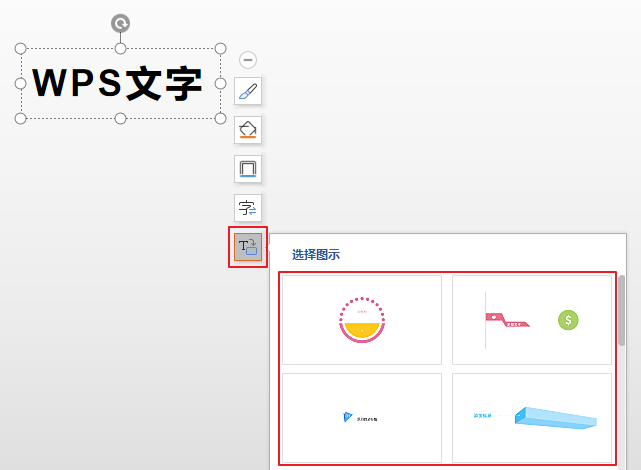
Task: Click the diagram panel vertical scrollbar
Action: tap(621, 311)
